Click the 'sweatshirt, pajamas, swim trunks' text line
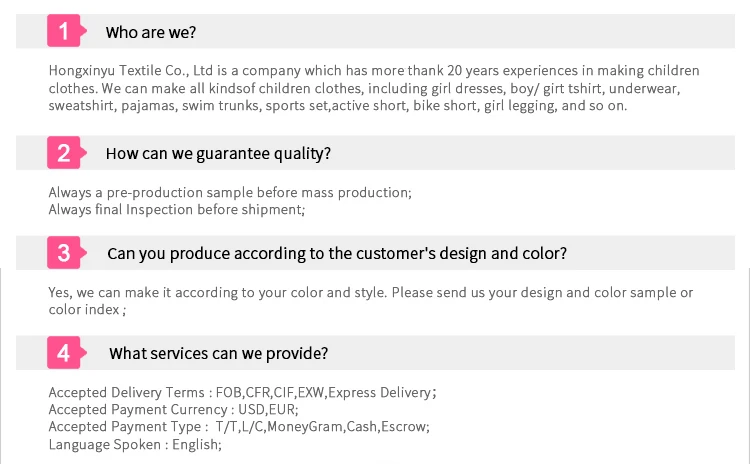Image resolution: width=750 pixels, height=464 pixels. pos(337,105)
